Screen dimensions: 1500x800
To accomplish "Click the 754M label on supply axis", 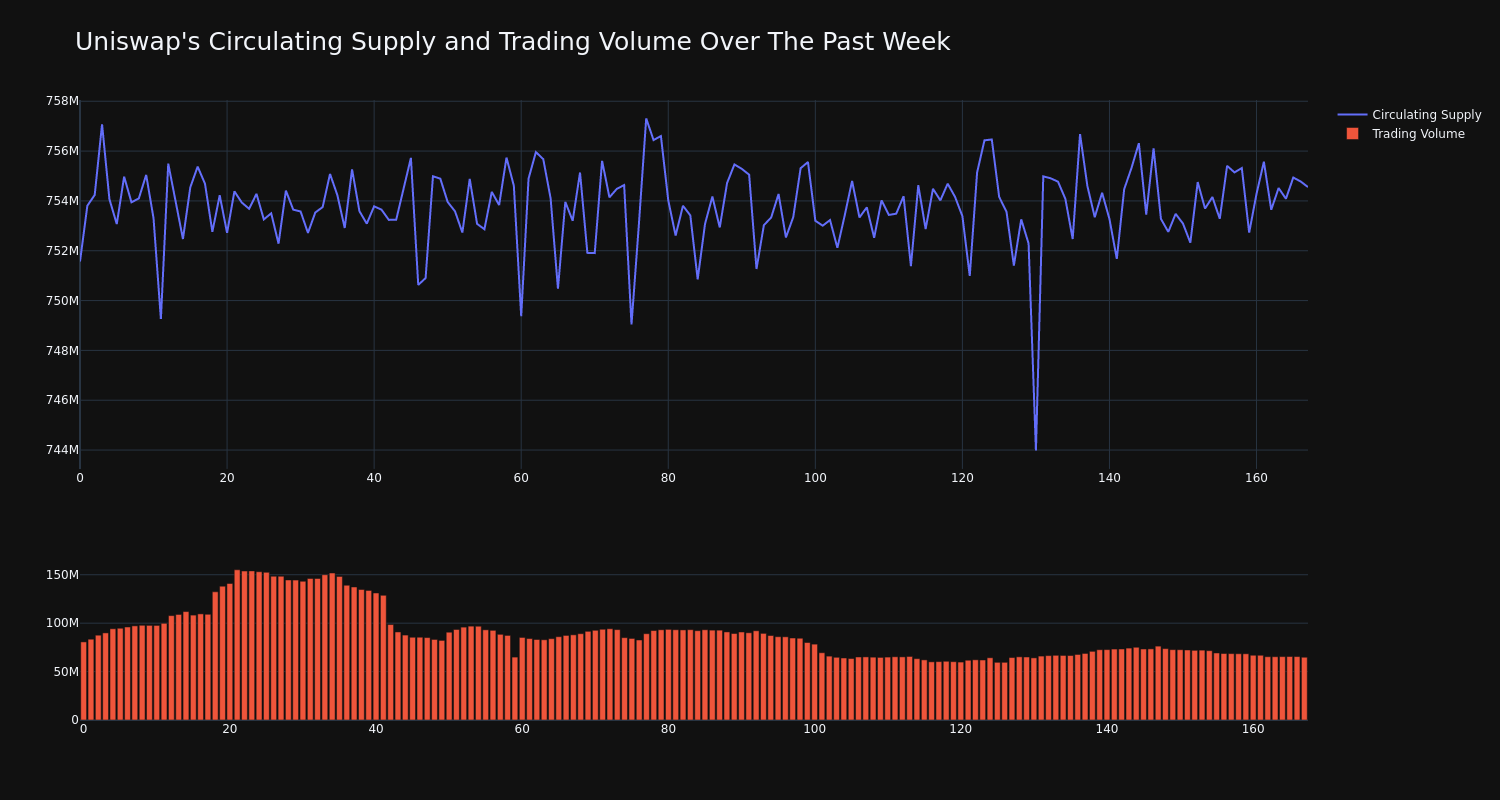I will click(x=62, y=201).
